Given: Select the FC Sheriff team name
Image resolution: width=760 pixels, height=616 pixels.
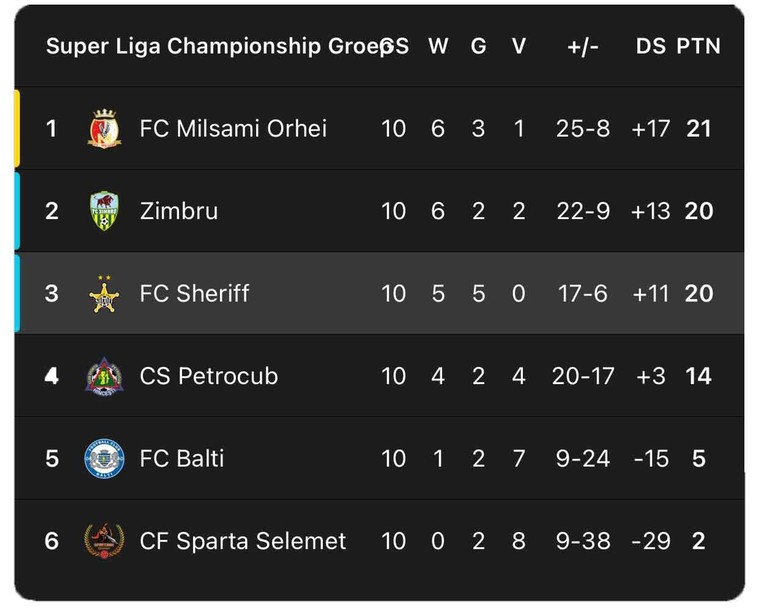Looking at the screenshot, I should (194, 294).
